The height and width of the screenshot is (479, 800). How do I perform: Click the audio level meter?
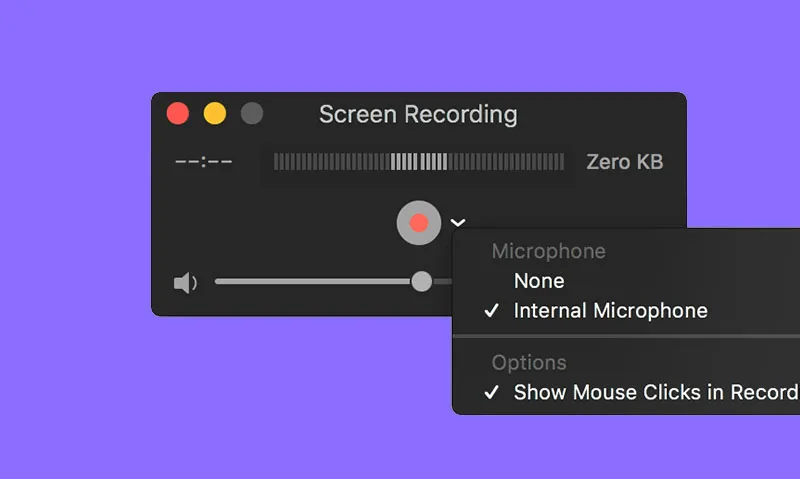[x=418, y=162]
